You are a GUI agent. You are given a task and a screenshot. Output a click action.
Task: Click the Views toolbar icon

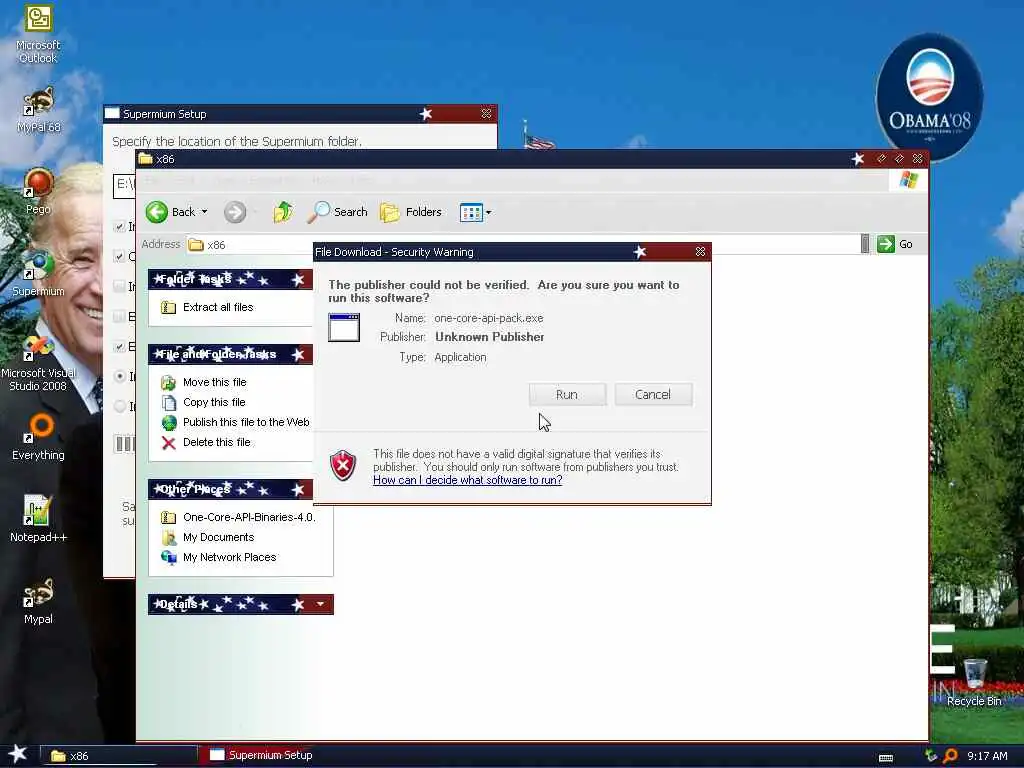(x=471, y=212)
